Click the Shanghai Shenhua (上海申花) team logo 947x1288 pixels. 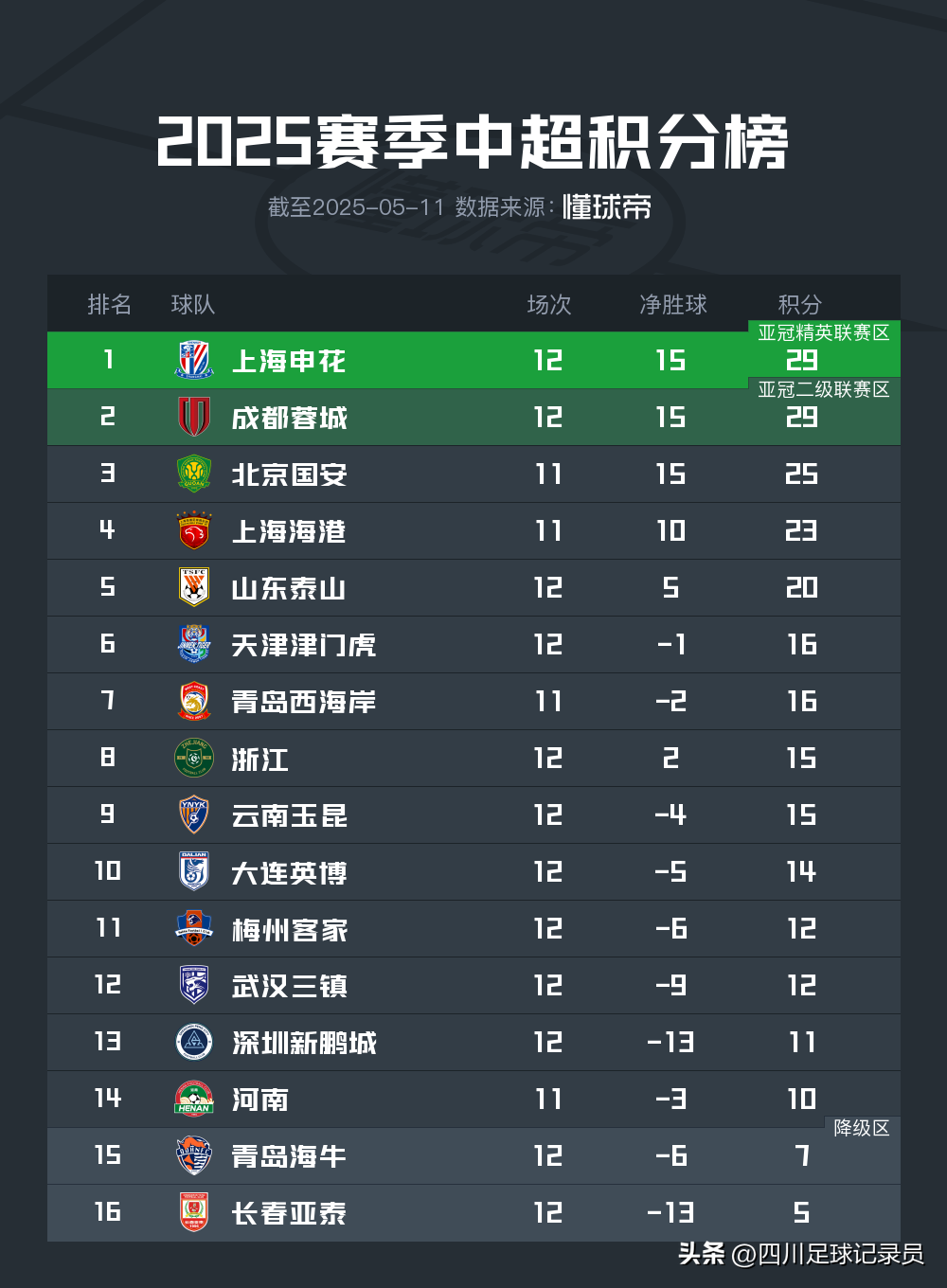click(194, 360)
